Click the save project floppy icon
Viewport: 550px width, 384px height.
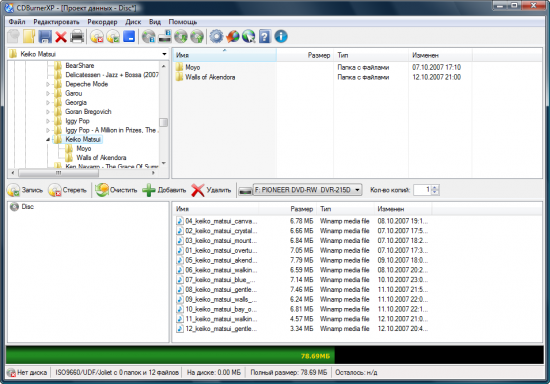coord(45,36)
